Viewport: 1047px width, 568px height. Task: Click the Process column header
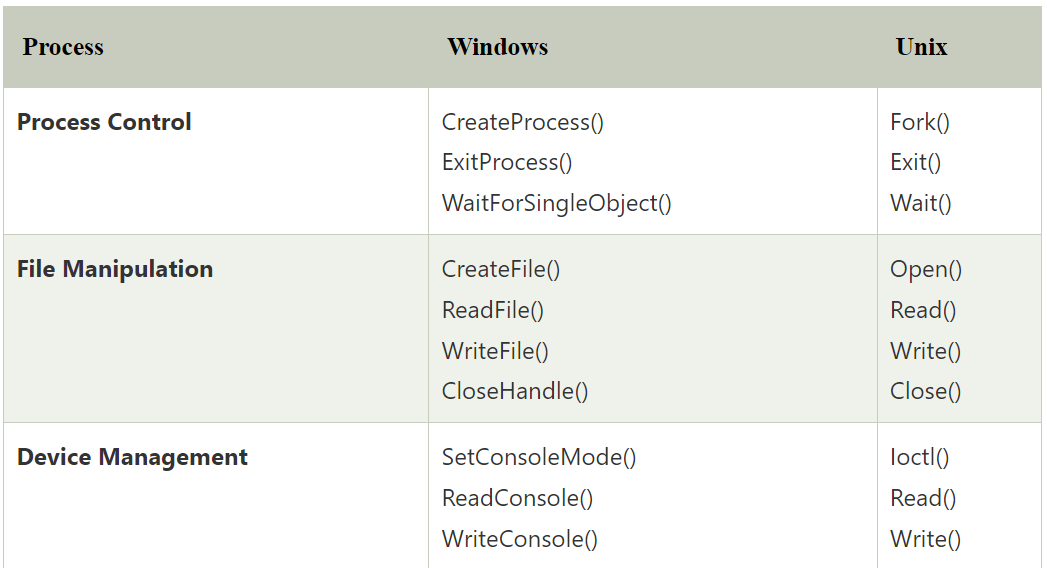coord(63,47)
